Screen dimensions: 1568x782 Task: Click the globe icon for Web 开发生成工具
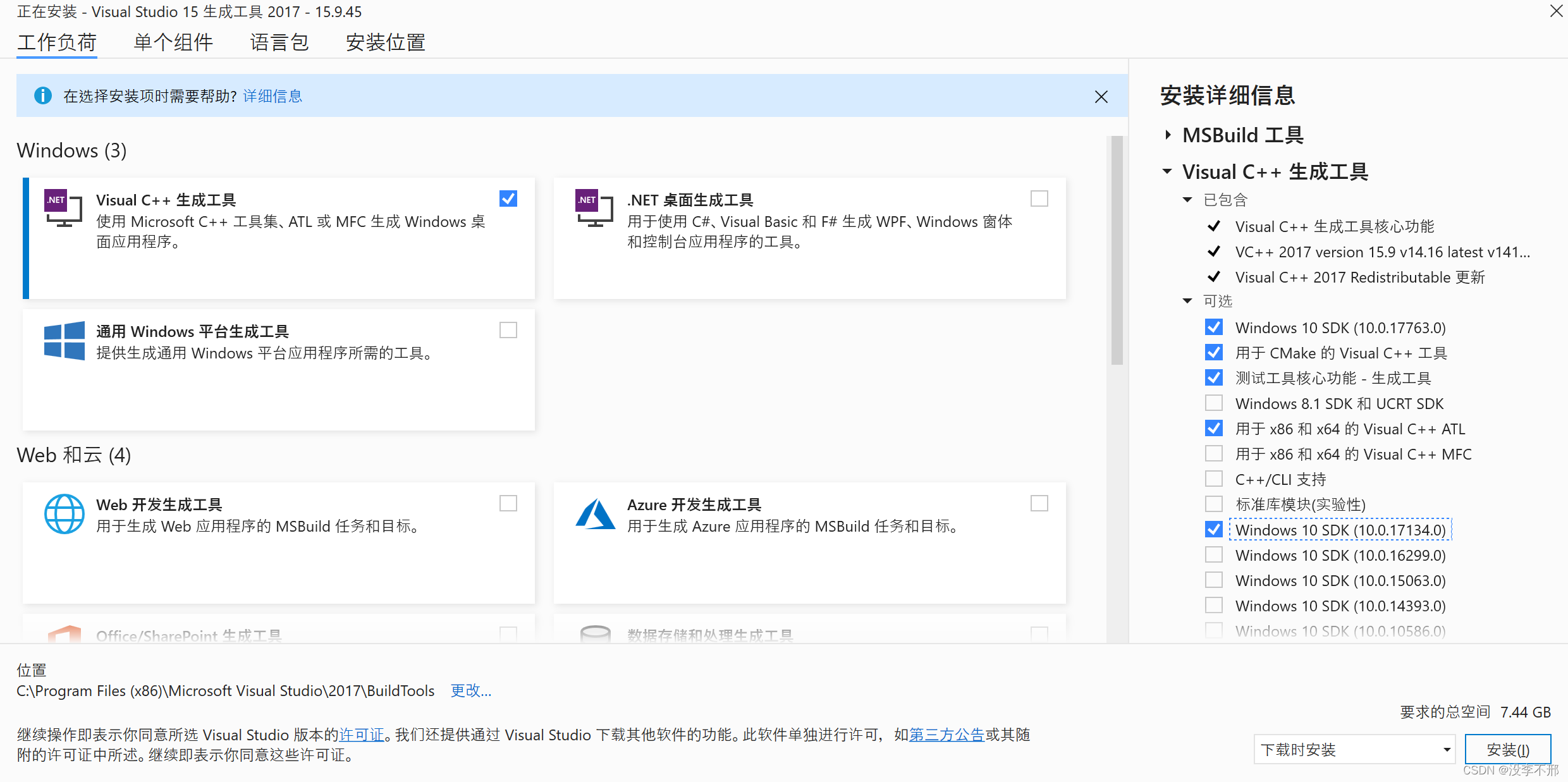pyautogui.click(x=64, y=514)
